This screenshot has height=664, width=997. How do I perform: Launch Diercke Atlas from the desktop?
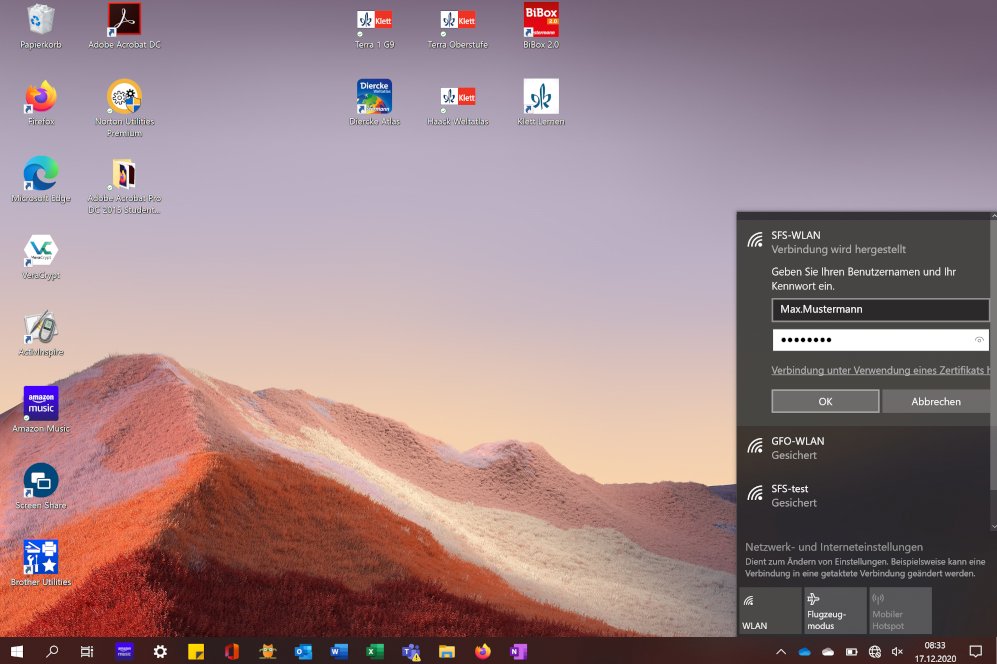[x=374, y=98]
